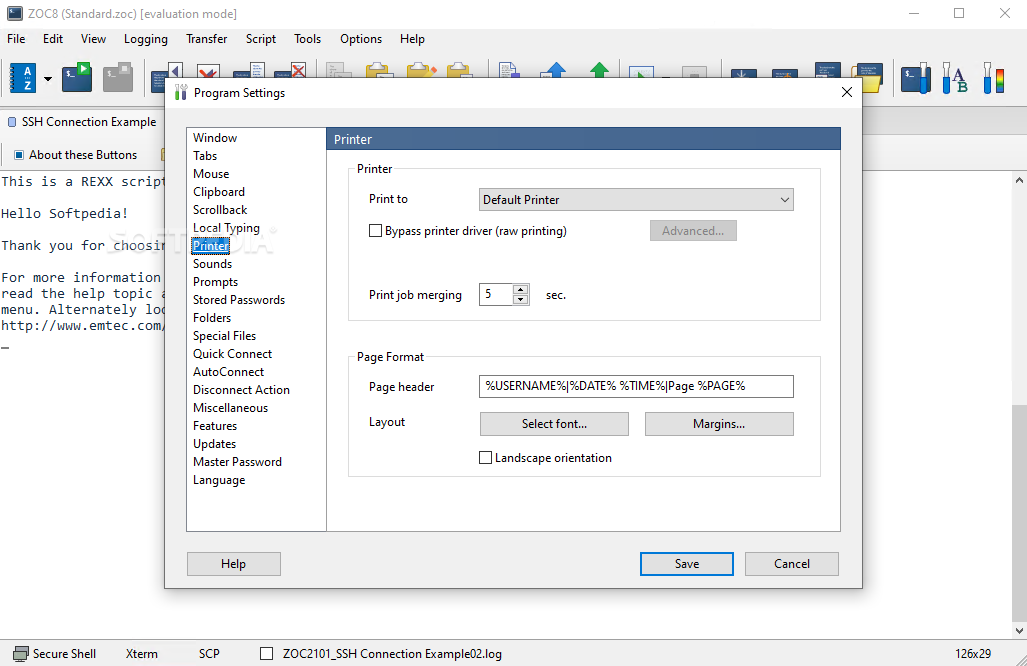The width and height of the screenshot is (1027, 666).
Task: Click the green up arrow toolbar icon
Action: [599, 70]
